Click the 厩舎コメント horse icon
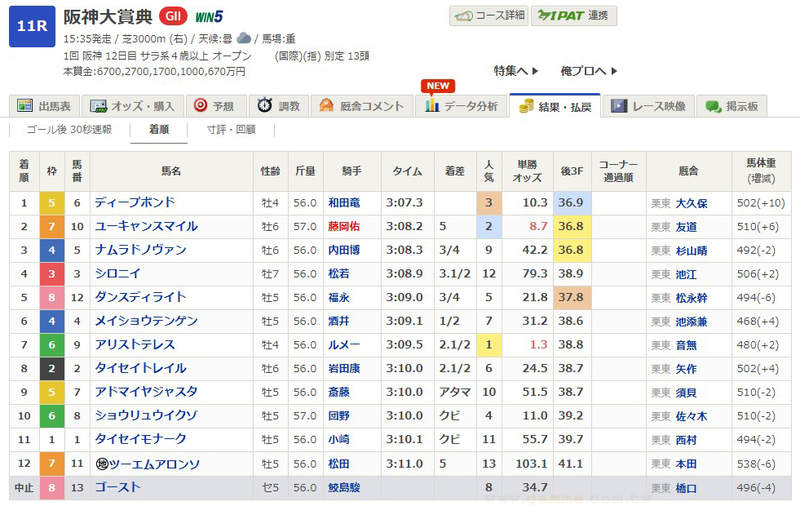The height and width of the screenshot is (506, 800). 327,106
